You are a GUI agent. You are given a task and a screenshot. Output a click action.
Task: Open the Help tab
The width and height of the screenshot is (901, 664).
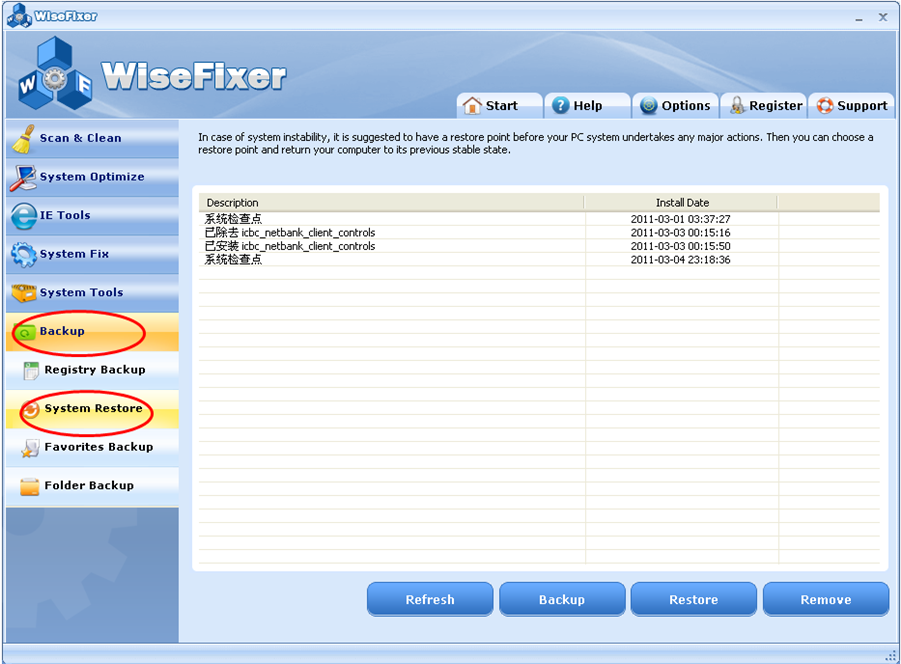click(587, 106)
